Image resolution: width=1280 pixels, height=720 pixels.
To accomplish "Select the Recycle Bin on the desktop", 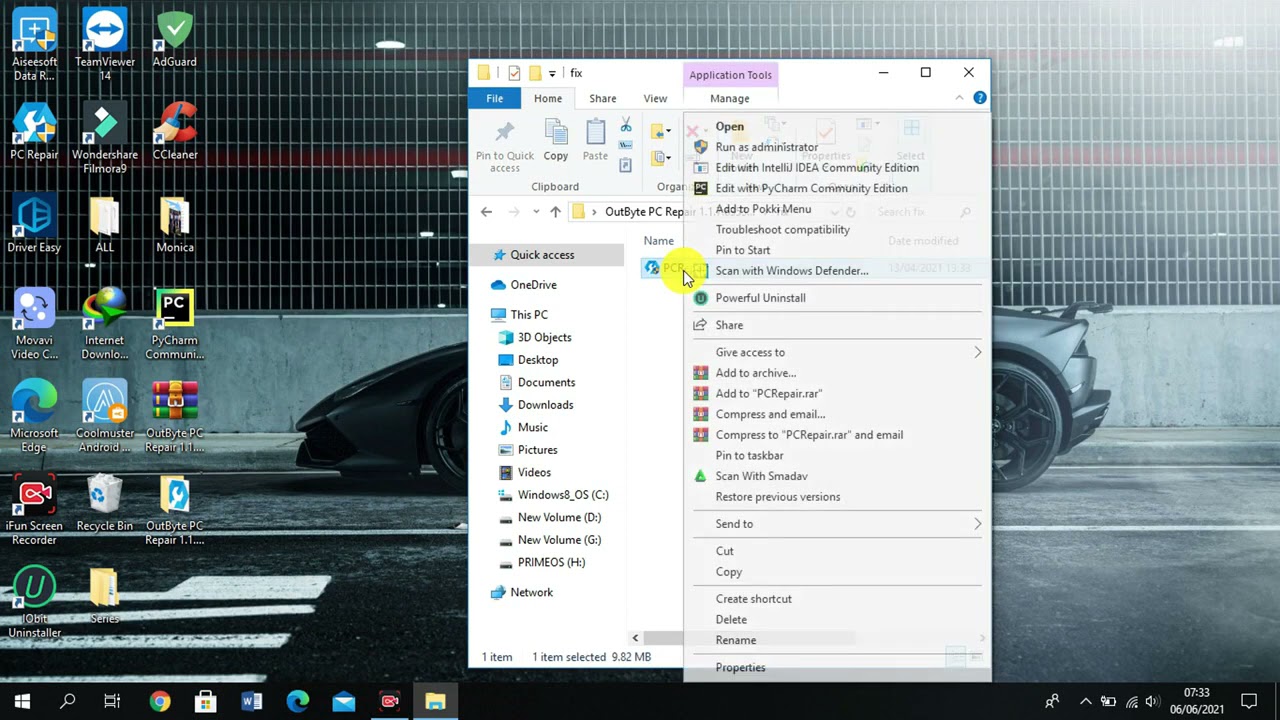I will coord(104,504).
